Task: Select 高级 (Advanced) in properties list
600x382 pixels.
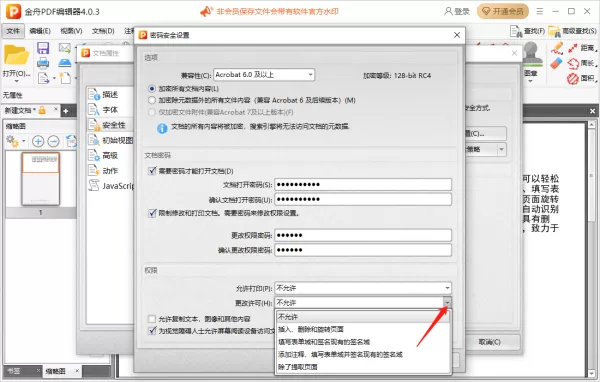Action: tap(110, 155)
